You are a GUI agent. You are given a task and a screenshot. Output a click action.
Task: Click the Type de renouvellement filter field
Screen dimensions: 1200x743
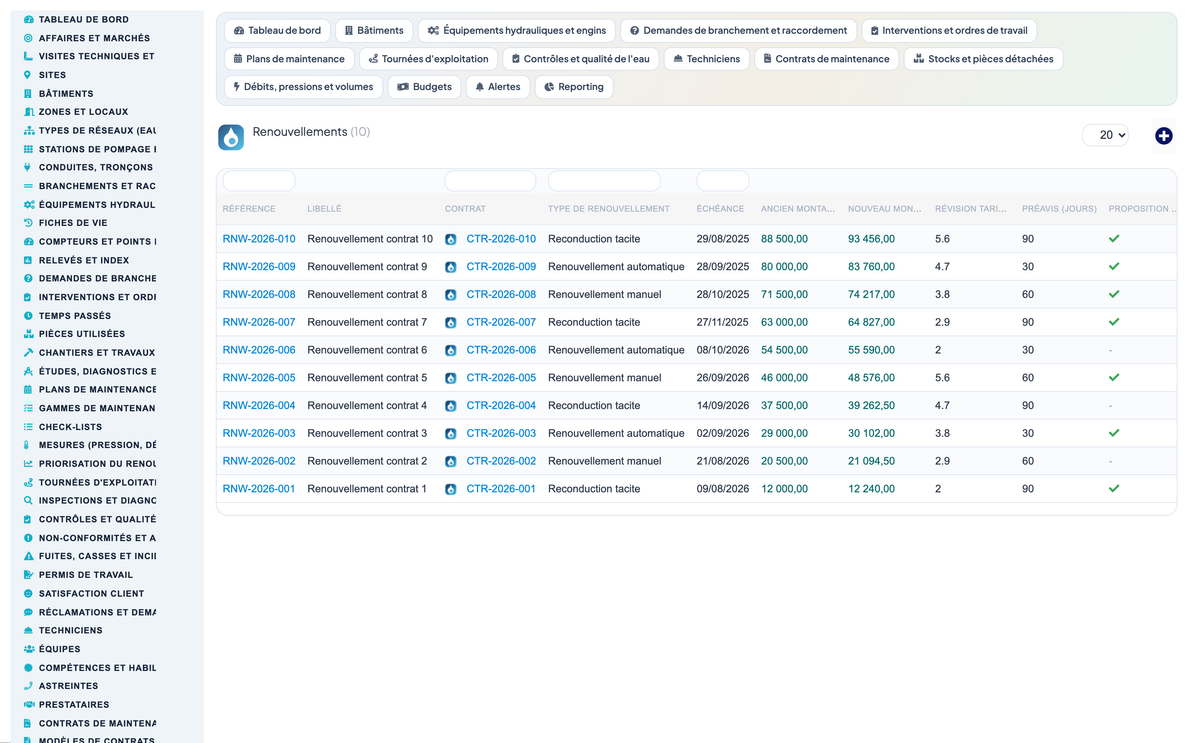point(604,181)
